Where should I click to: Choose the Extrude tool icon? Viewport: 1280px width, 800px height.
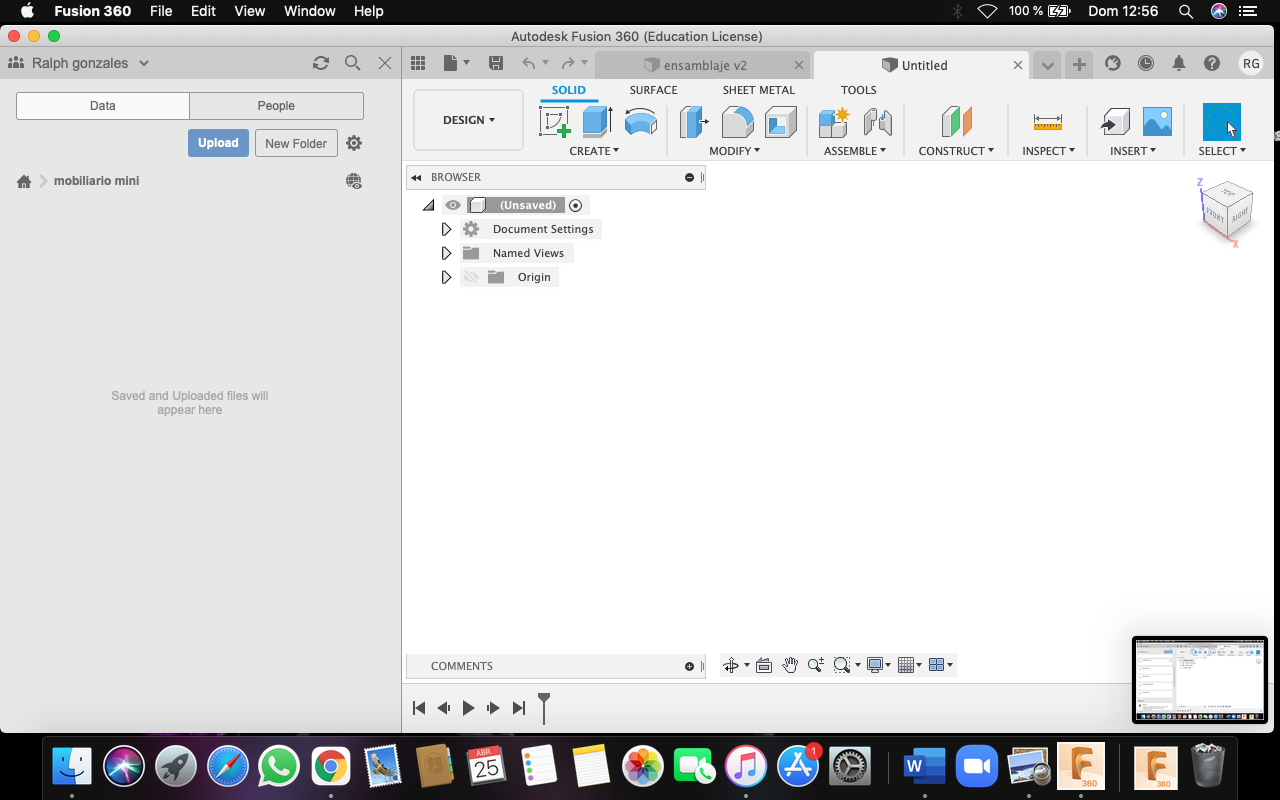click(597, 122)
